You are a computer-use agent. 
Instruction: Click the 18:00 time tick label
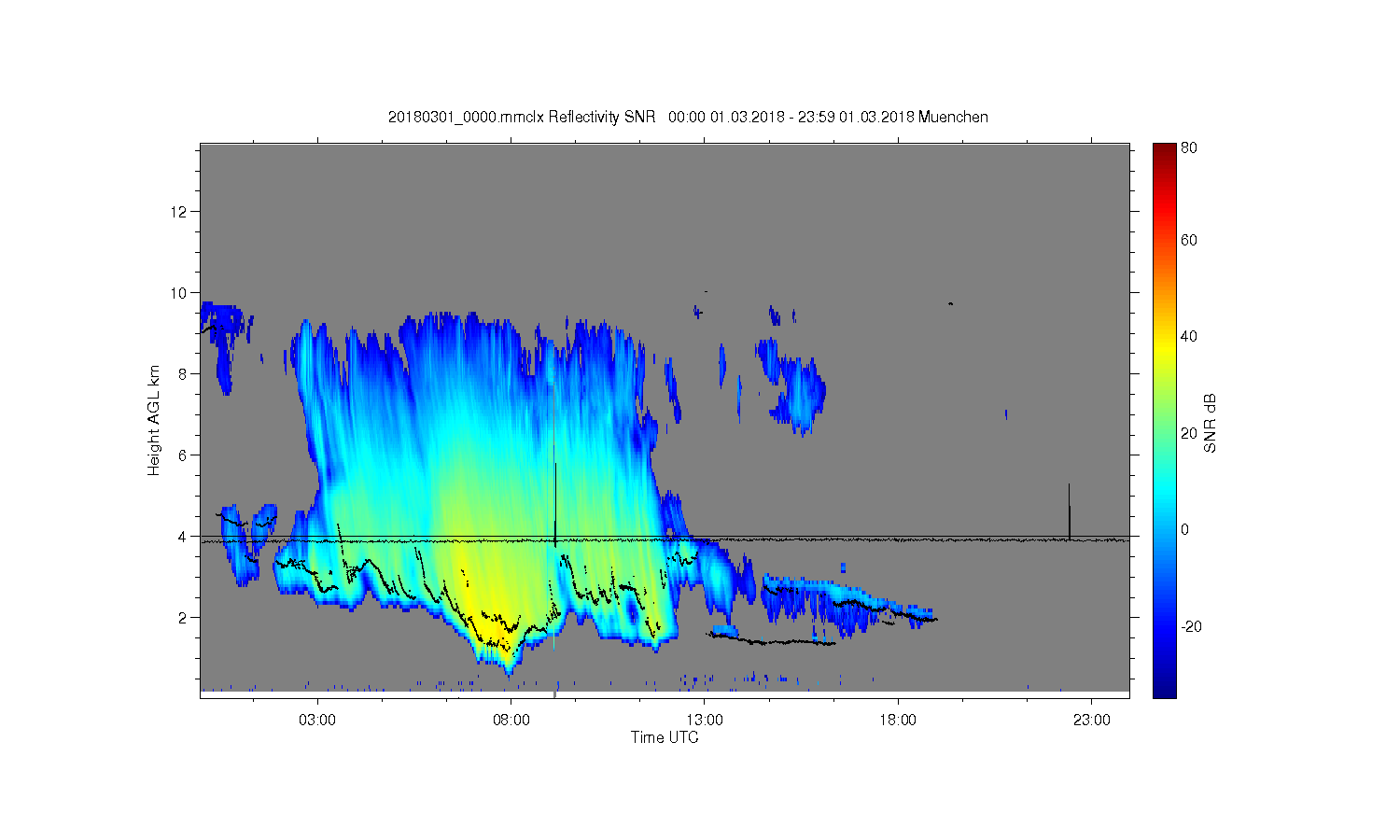coord(898,720)
